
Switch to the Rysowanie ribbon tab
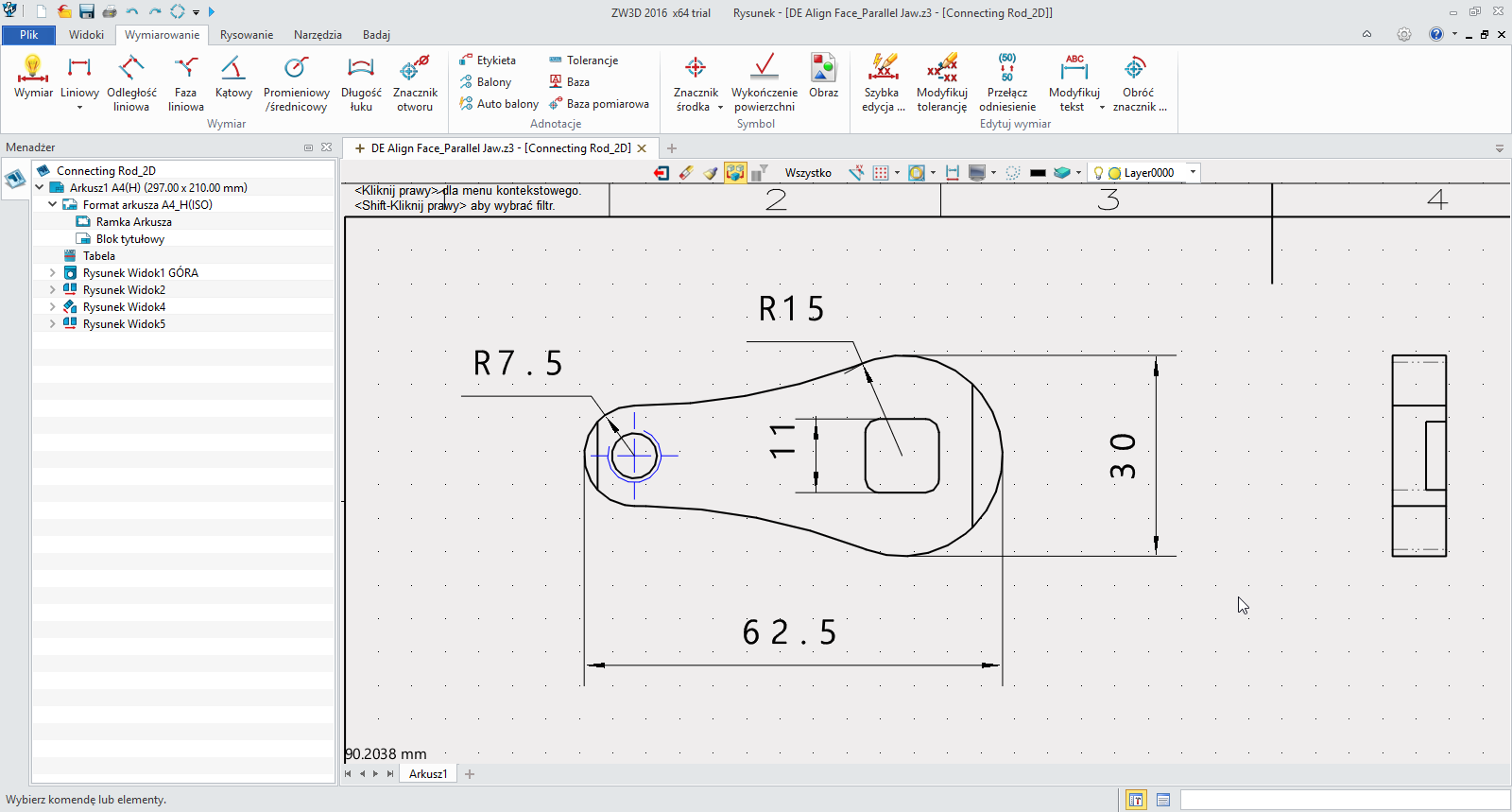coord(246,35)
